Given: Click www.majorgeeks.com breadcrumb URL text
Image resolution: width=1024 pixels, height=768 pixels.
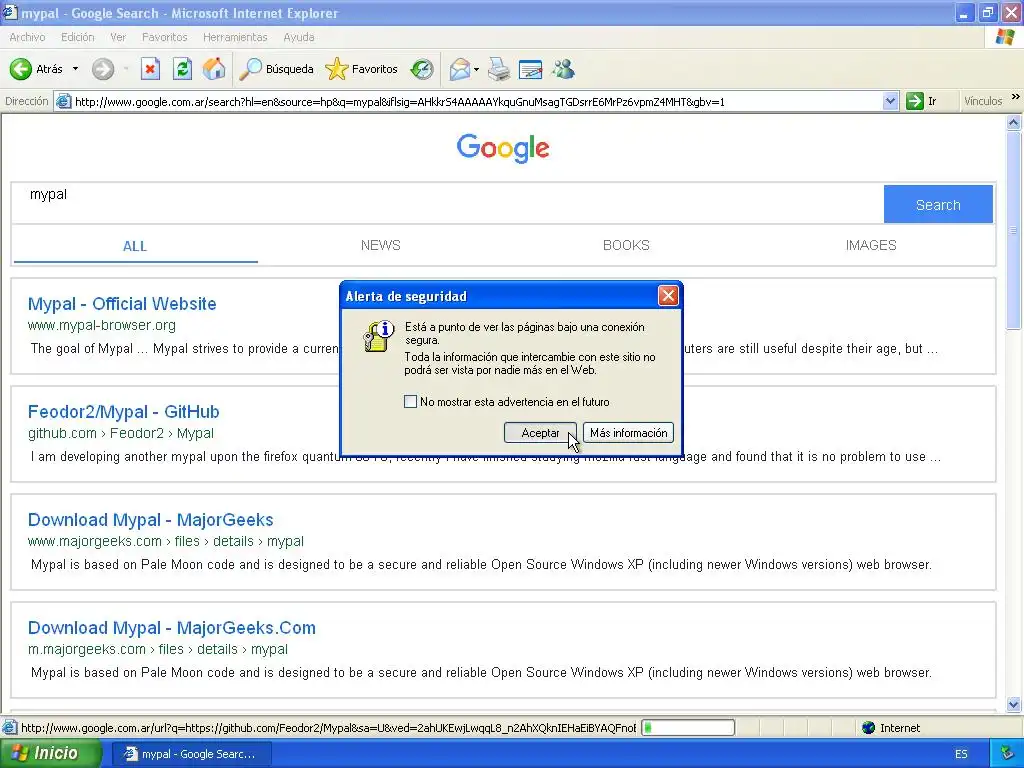Looking at the screenshot, I should pyautogui.click(x=165, y=541).
